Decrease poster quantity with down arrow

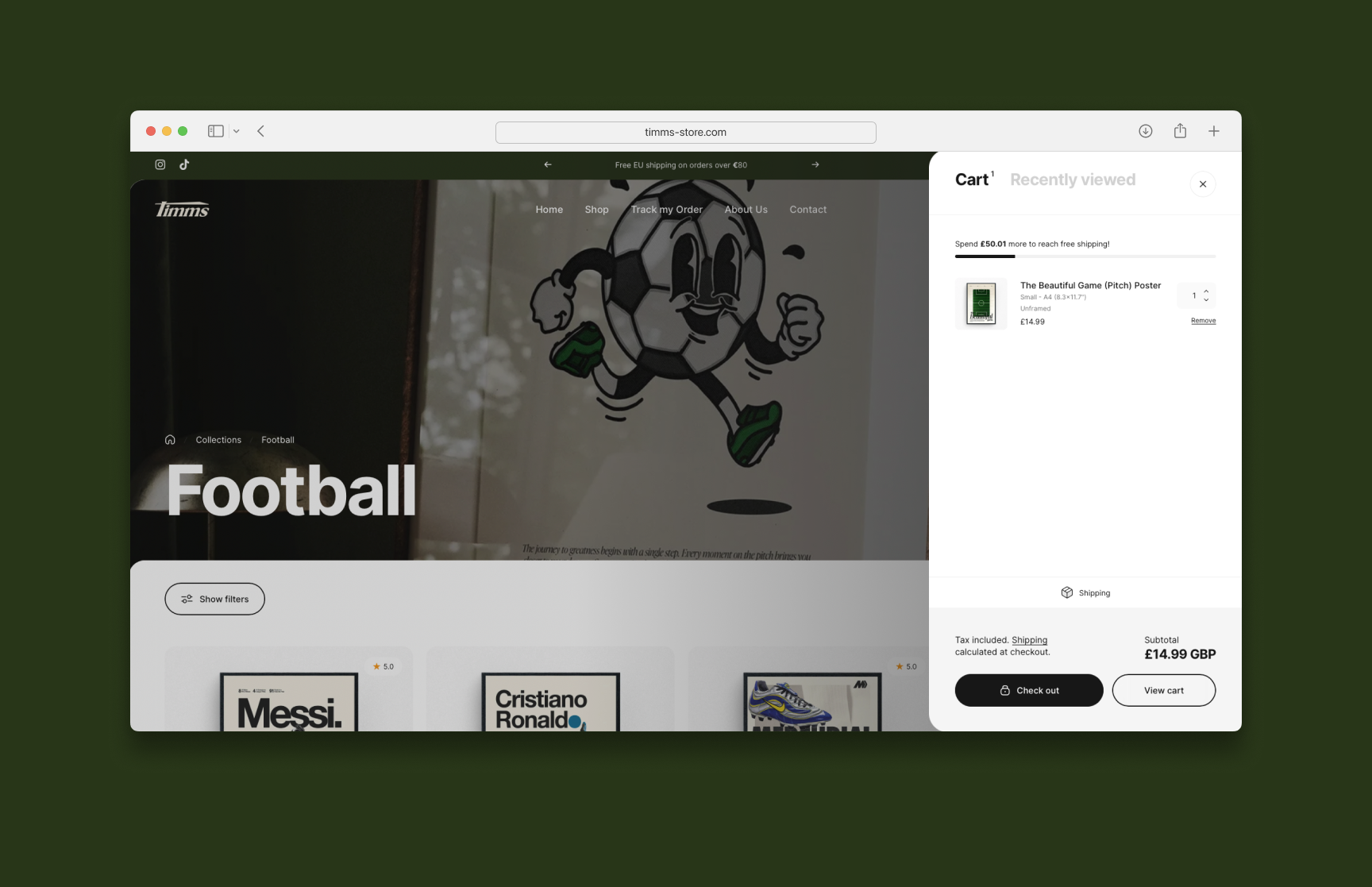click(1206, 300)
